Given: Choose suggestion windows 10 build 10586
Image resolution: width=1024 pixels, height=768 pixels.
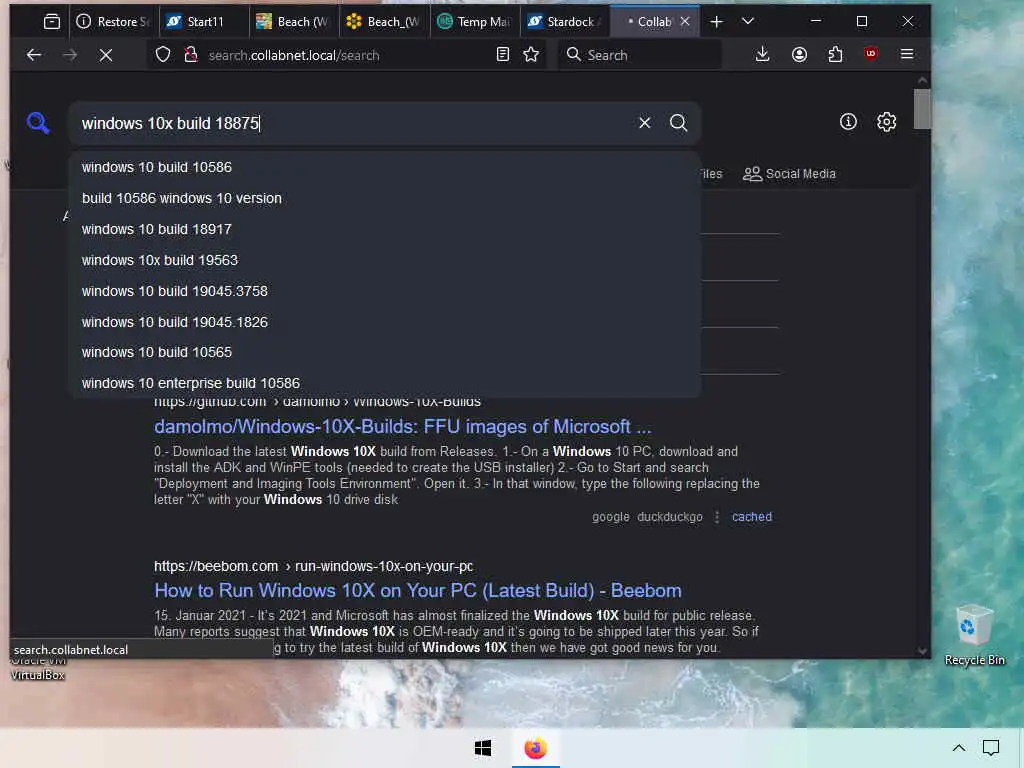Looking at the screenshot, I should coord(385,167).
